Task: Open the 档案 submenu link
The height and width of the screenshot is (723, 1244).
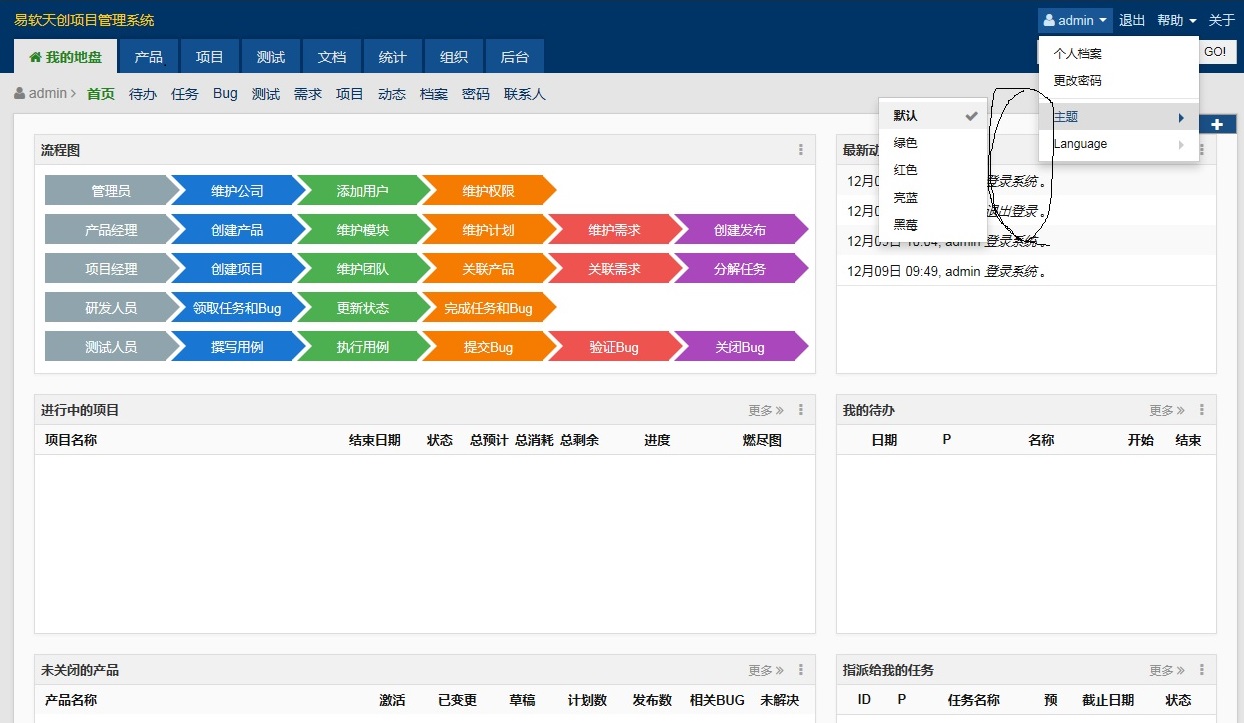Action: point(434,94)
